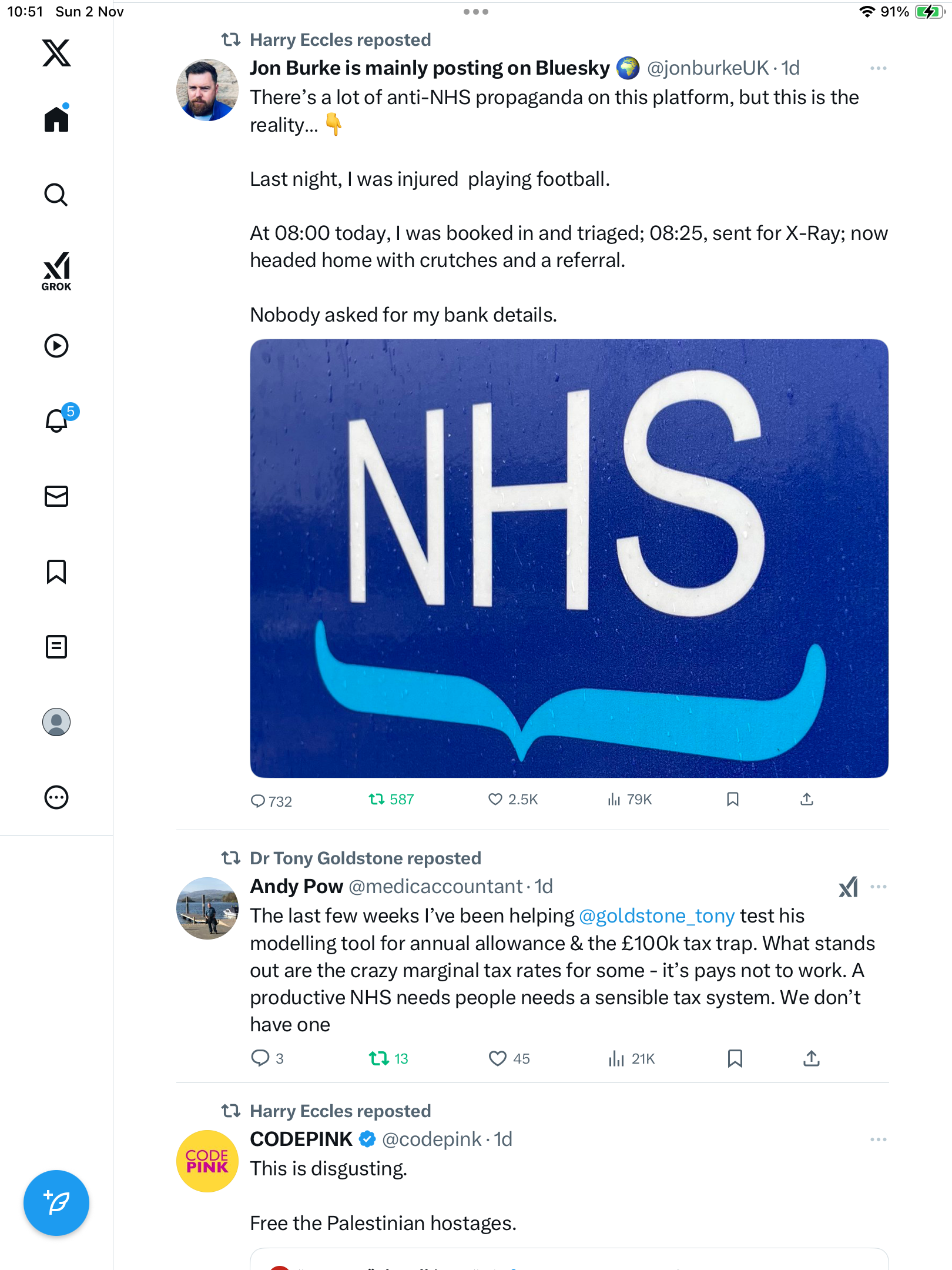Open the Bookmarks sidebar icon
The height and width of the screenshot is (1270, 952).
point(56,571)
